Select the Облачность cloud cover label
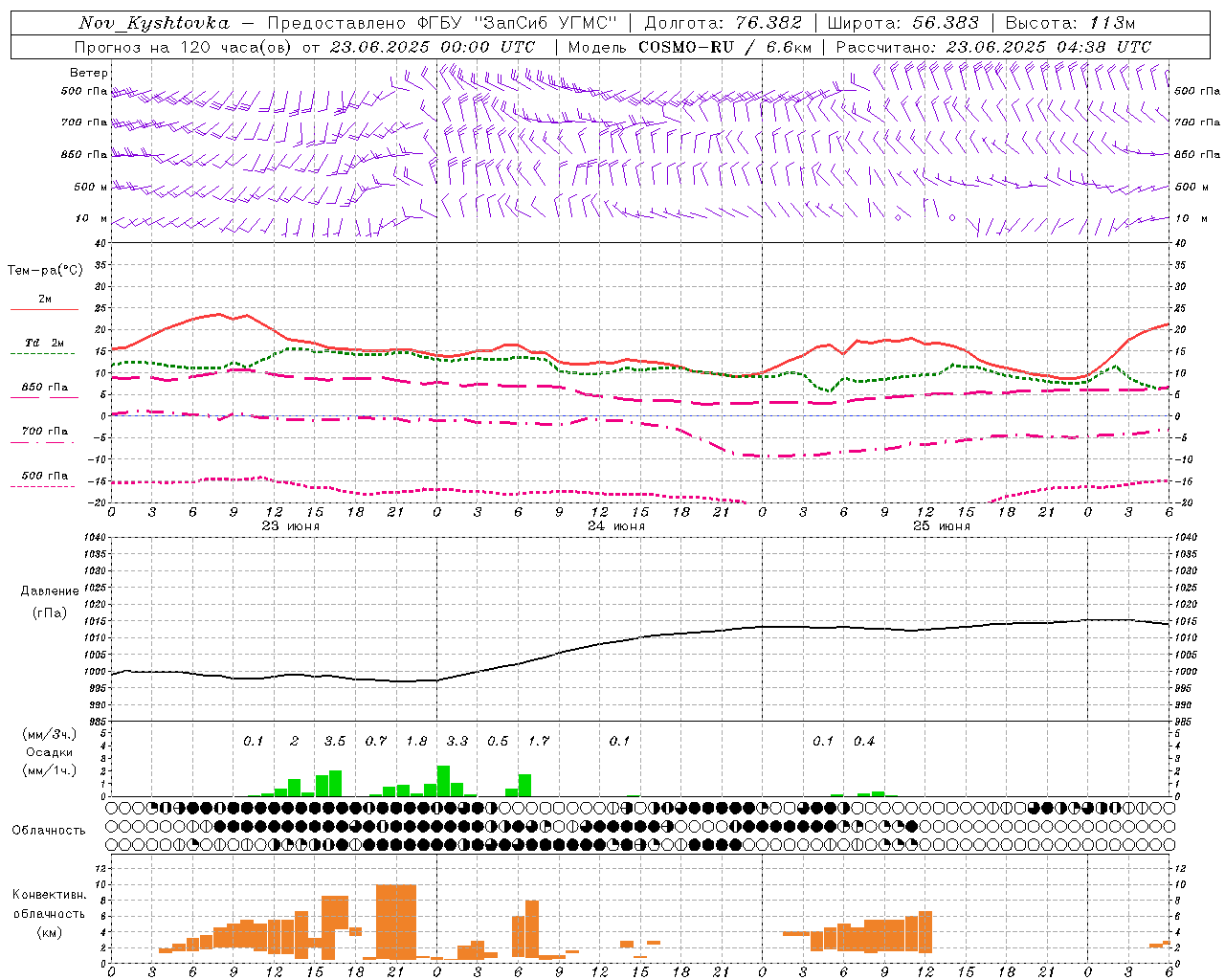Image resolution: width=1225 pixels, height=980 pixels. tap(49, 831)
